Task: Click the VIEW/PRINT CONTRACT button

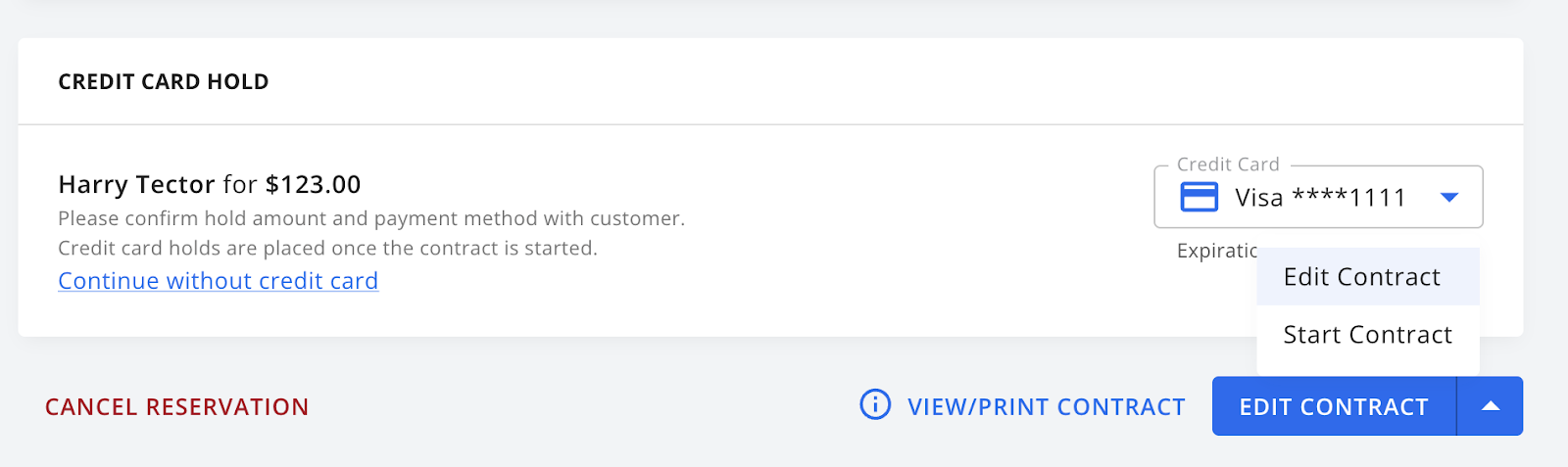Action: [x=1046, y=406]
